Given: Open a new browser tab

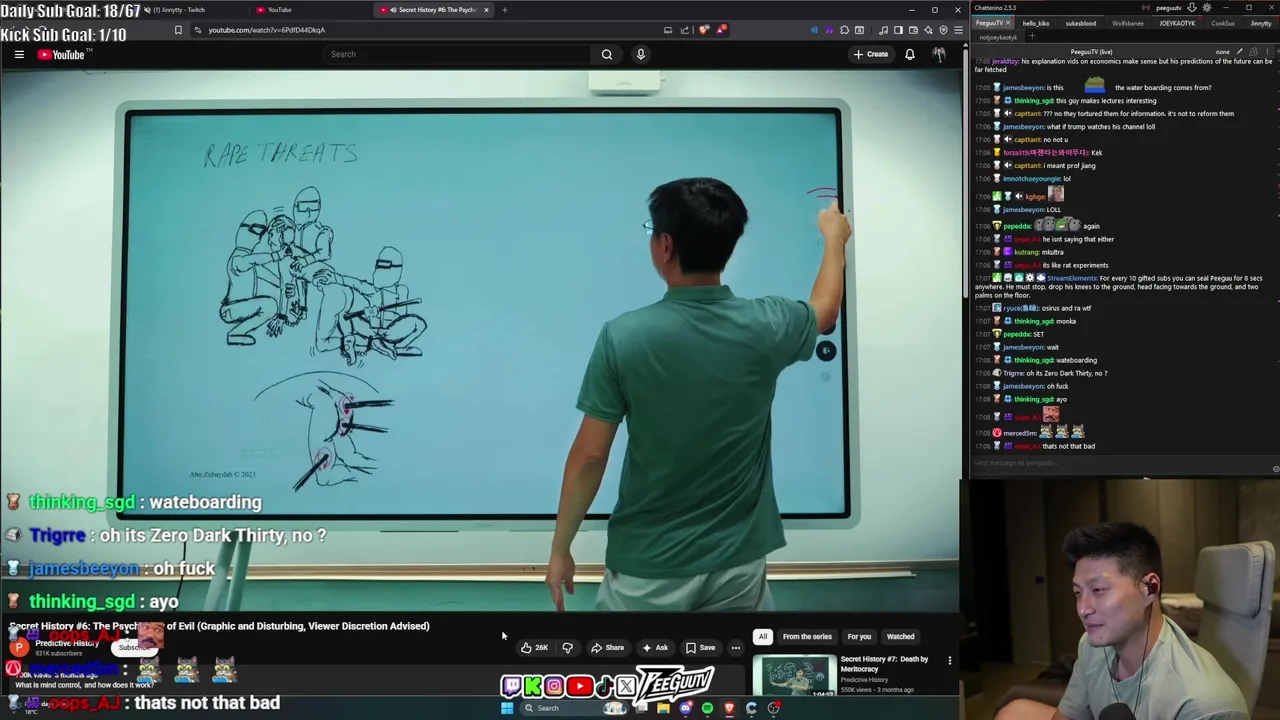Looking at the screenshot, I should pyautogui.click(x=504, y=10).
